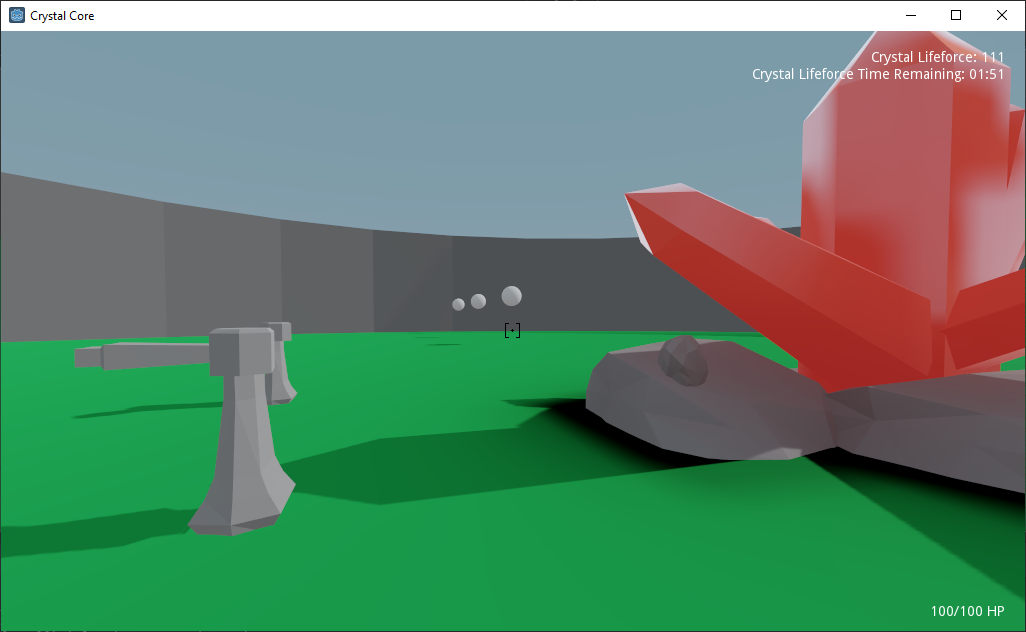Click the crosshair reticle at screen center
Screen dimensions: 1026x632
[x=512, y=330]
